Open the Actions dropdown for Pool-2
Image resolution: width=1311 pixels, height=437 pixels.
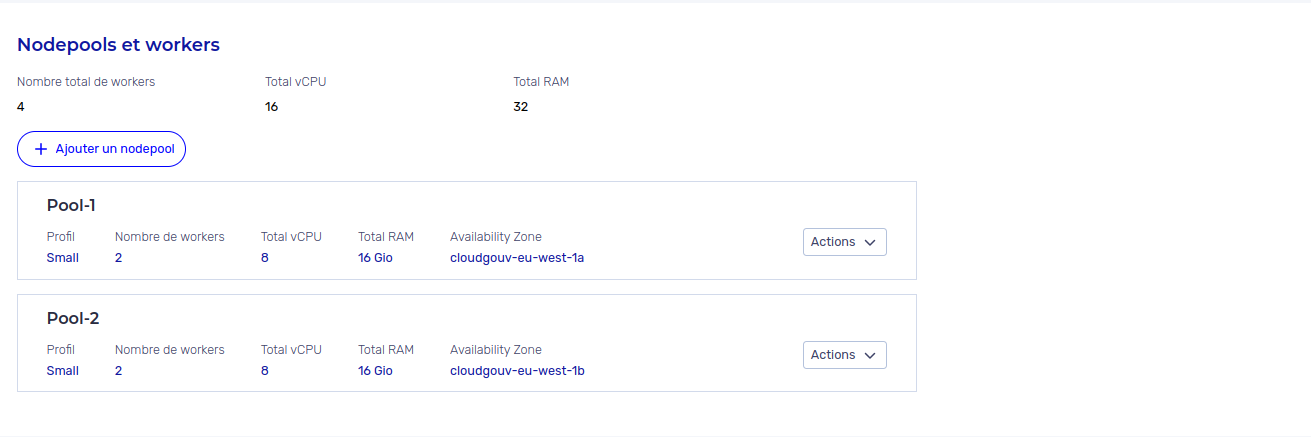click(x=845, y=355)
